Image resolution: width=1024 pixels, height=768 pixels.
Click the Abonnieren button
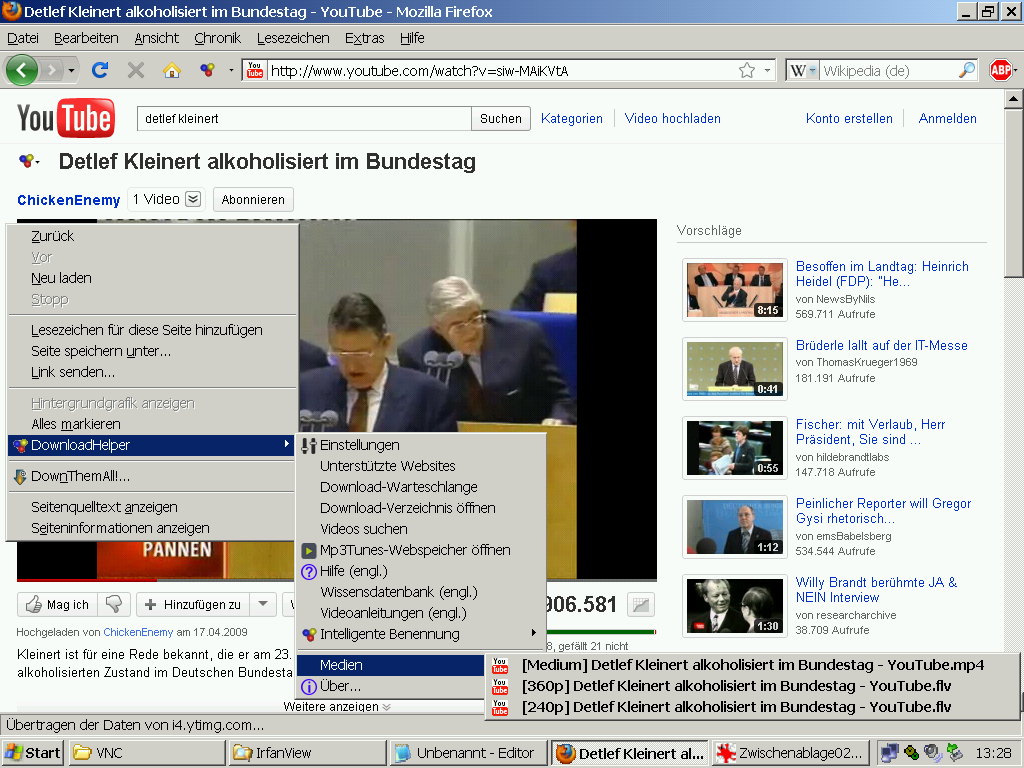[253, 200]
